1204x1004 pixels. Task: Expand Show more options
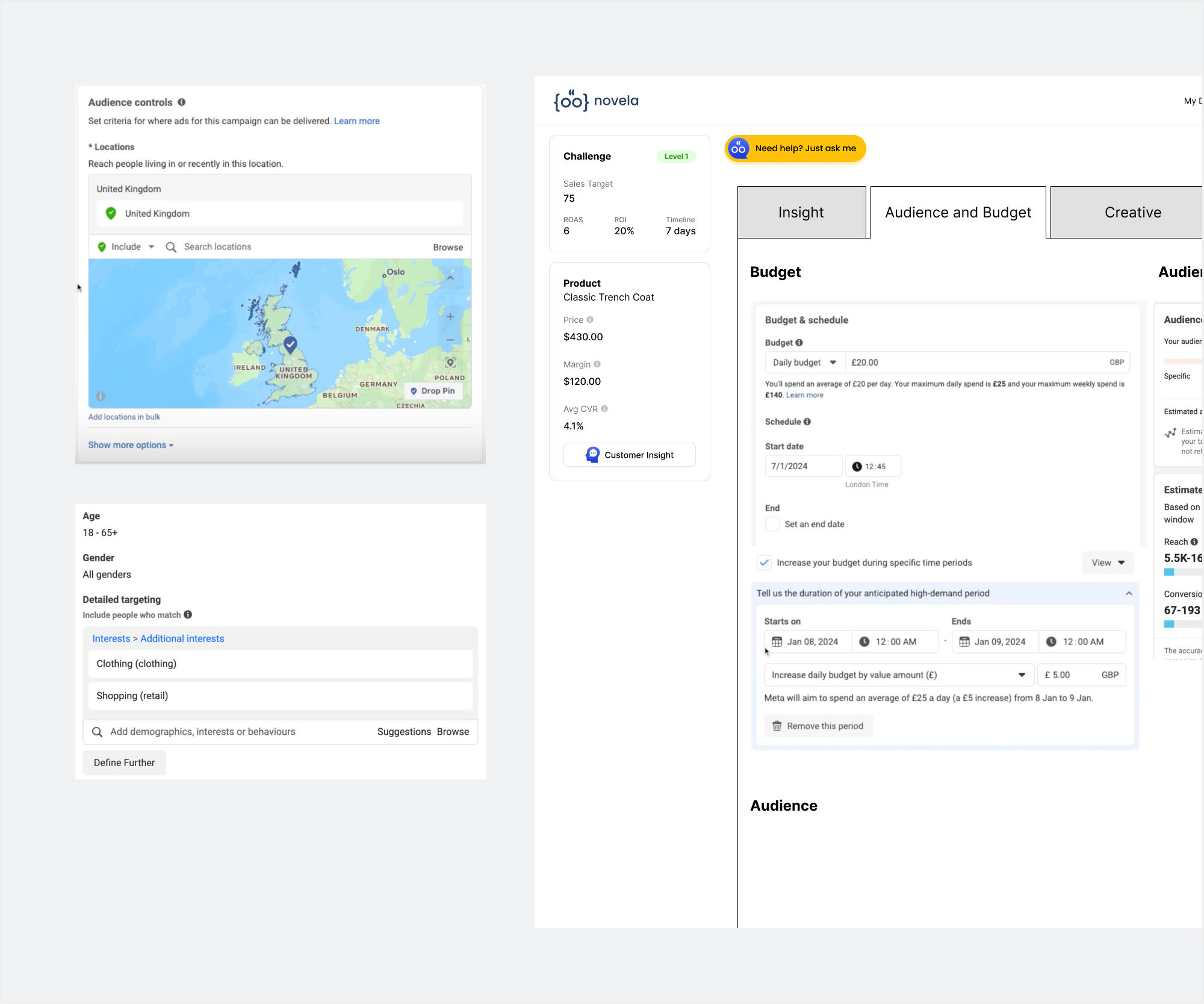[131, 445]
